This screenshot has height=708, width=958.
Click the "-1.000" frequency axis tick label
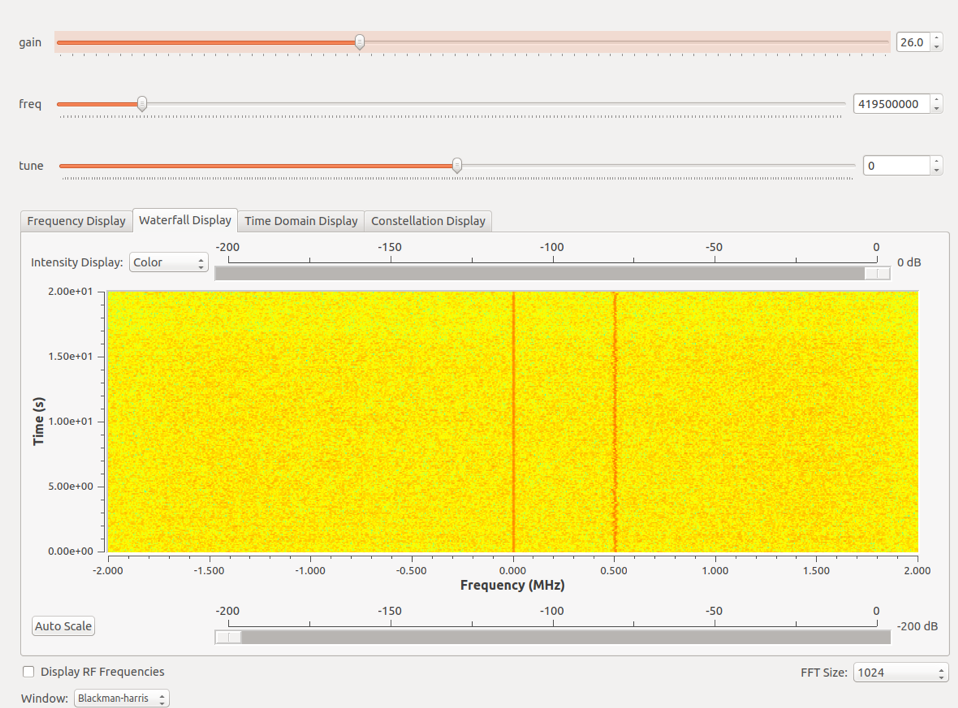(x=310, y=571)
